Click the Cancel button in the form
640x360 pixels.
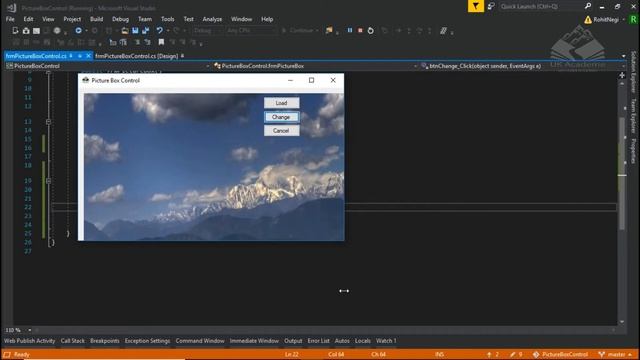pyautogui.click(x=281, y=131)
